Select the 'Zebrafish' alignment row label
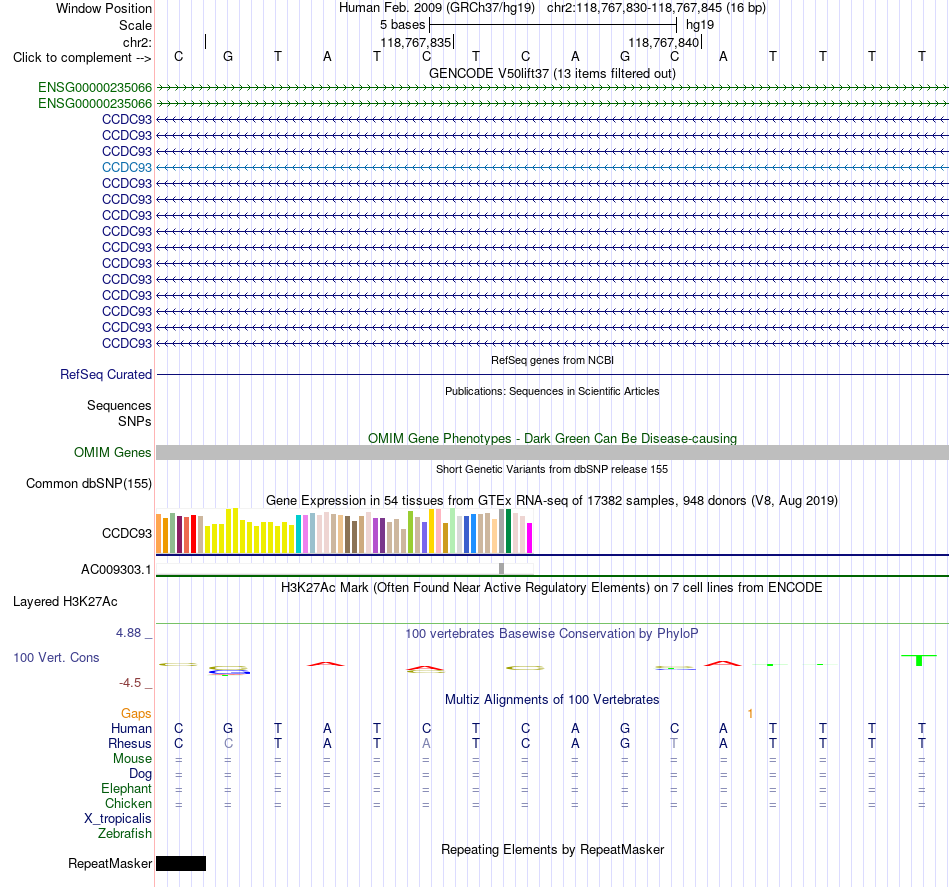The height and width of the screenshot is (887, 950). pos(125,834)
